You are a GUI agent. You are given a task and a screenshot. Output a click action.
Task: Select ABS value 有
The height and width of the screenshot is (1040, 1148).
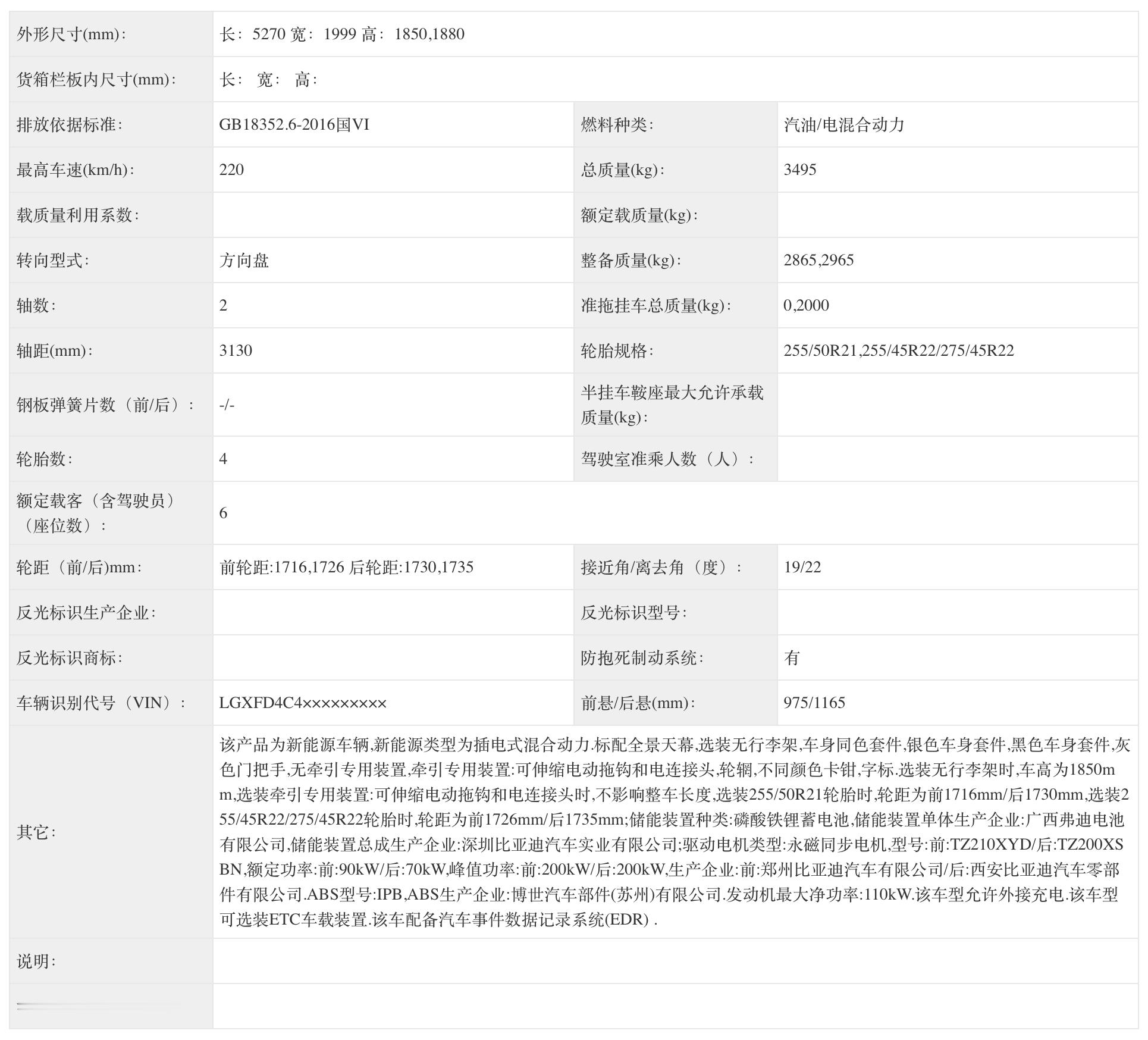[x=792, y=657]
